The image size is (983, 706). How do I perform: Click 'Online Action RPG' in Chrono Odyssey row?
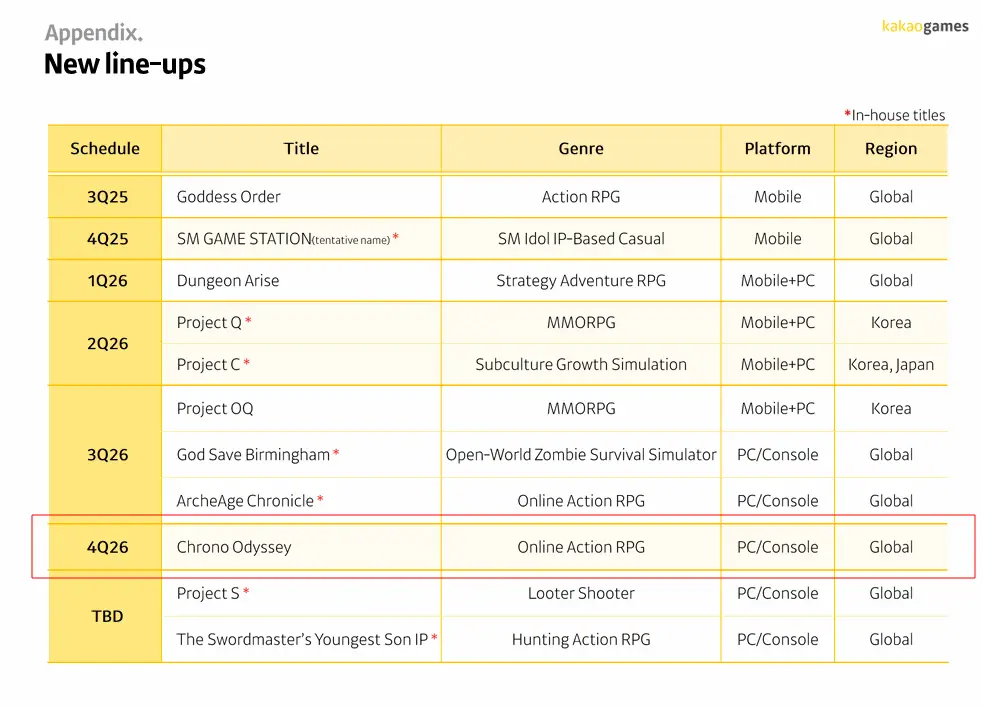581,547
